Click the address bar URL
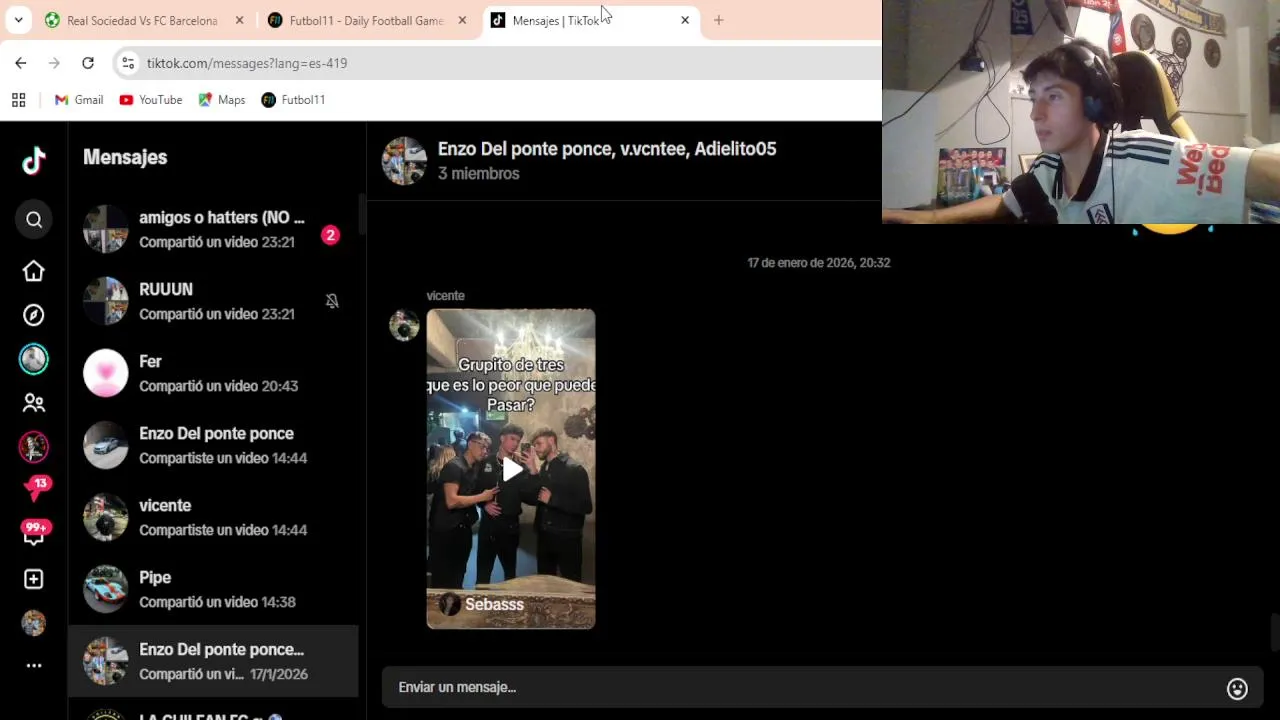The image size is (1280, 720). pyautogui.click(x=247, y=63)
